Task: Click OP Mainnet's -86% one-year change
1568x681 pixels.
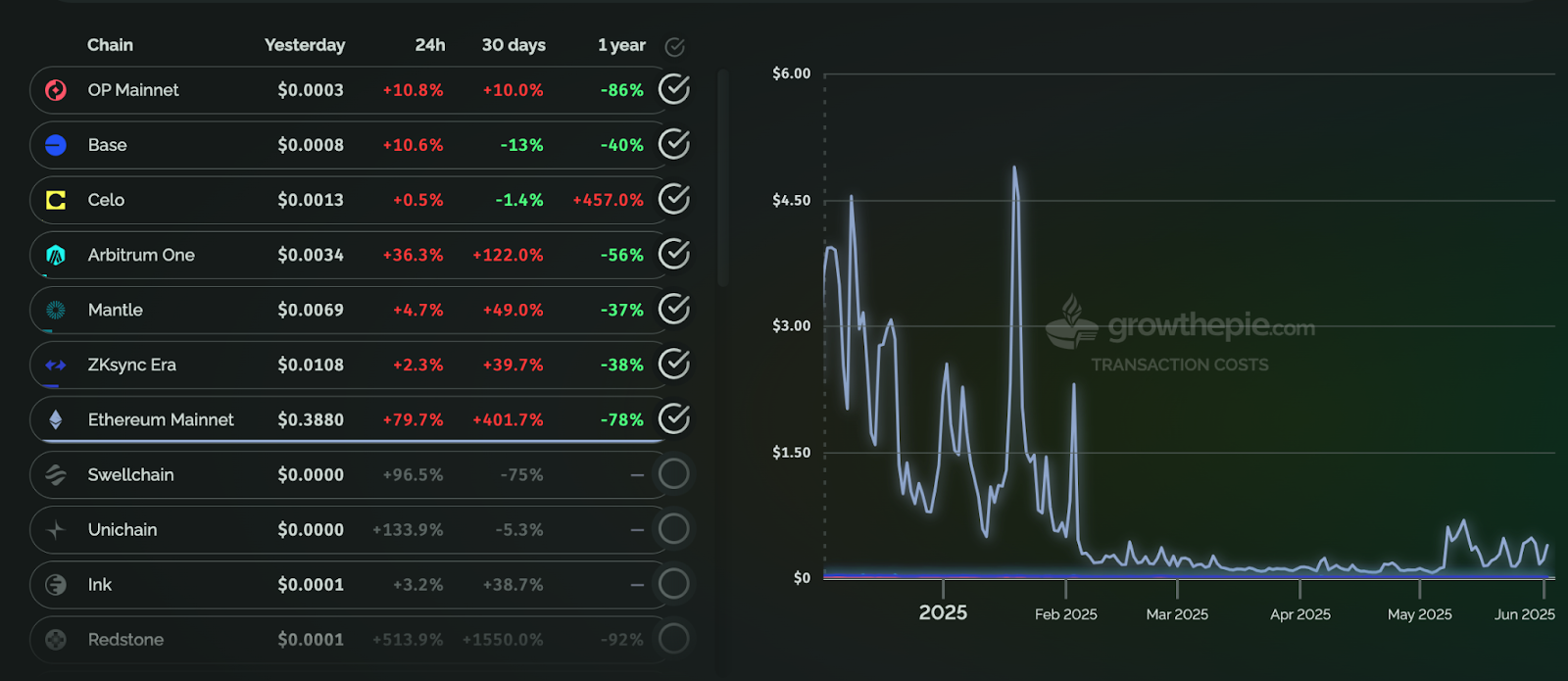Action: coord(622,90)
